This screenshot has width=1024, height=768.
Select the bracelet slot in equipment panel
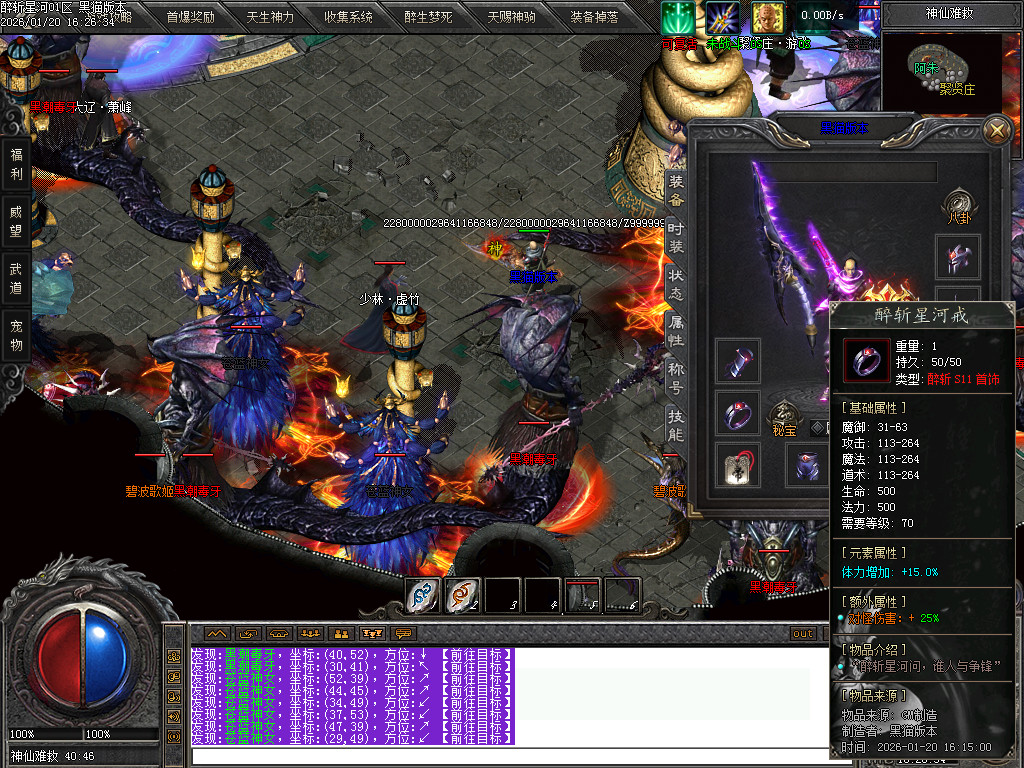click(x=737, y=361)
